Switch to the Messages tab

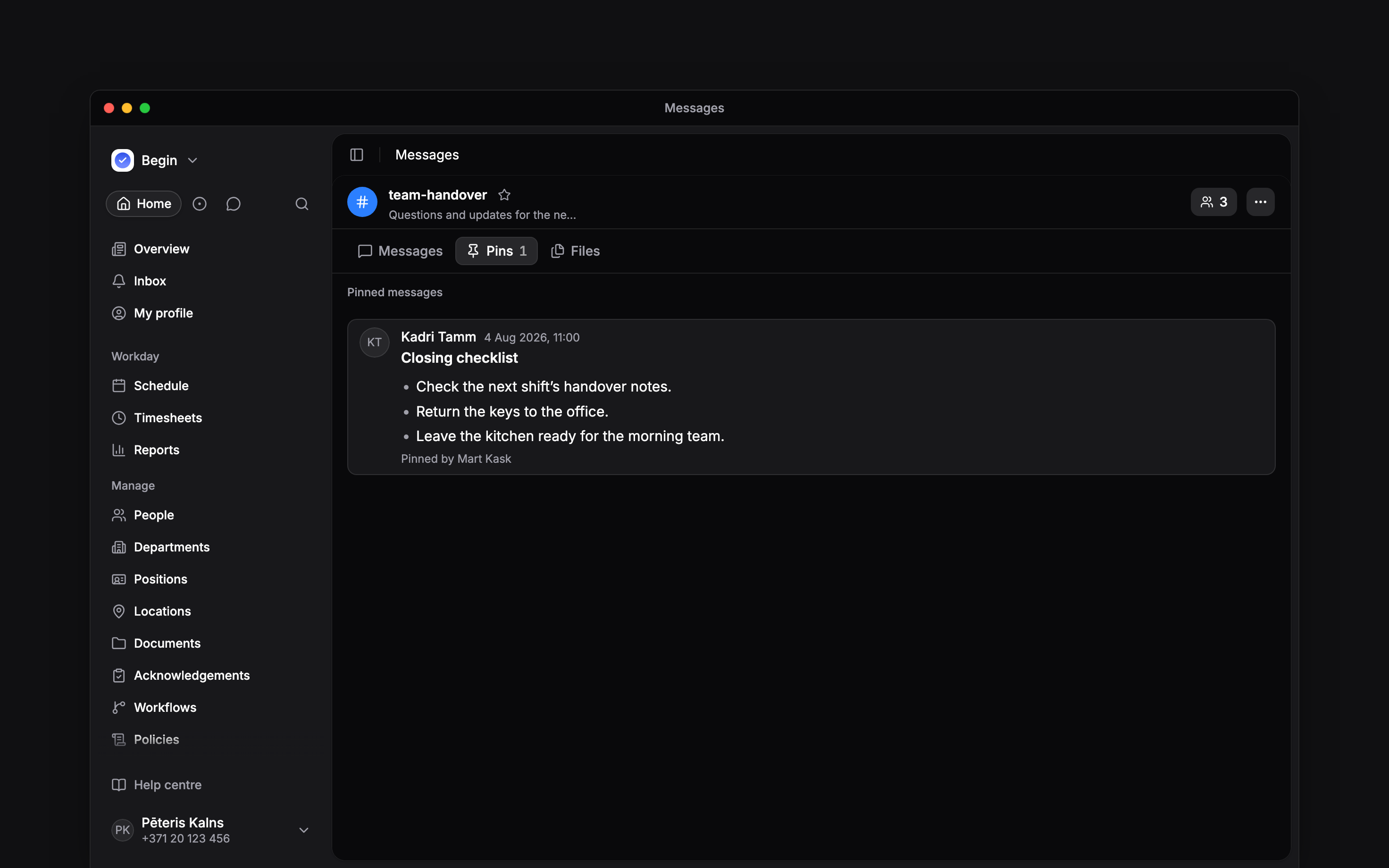[400, 251]
